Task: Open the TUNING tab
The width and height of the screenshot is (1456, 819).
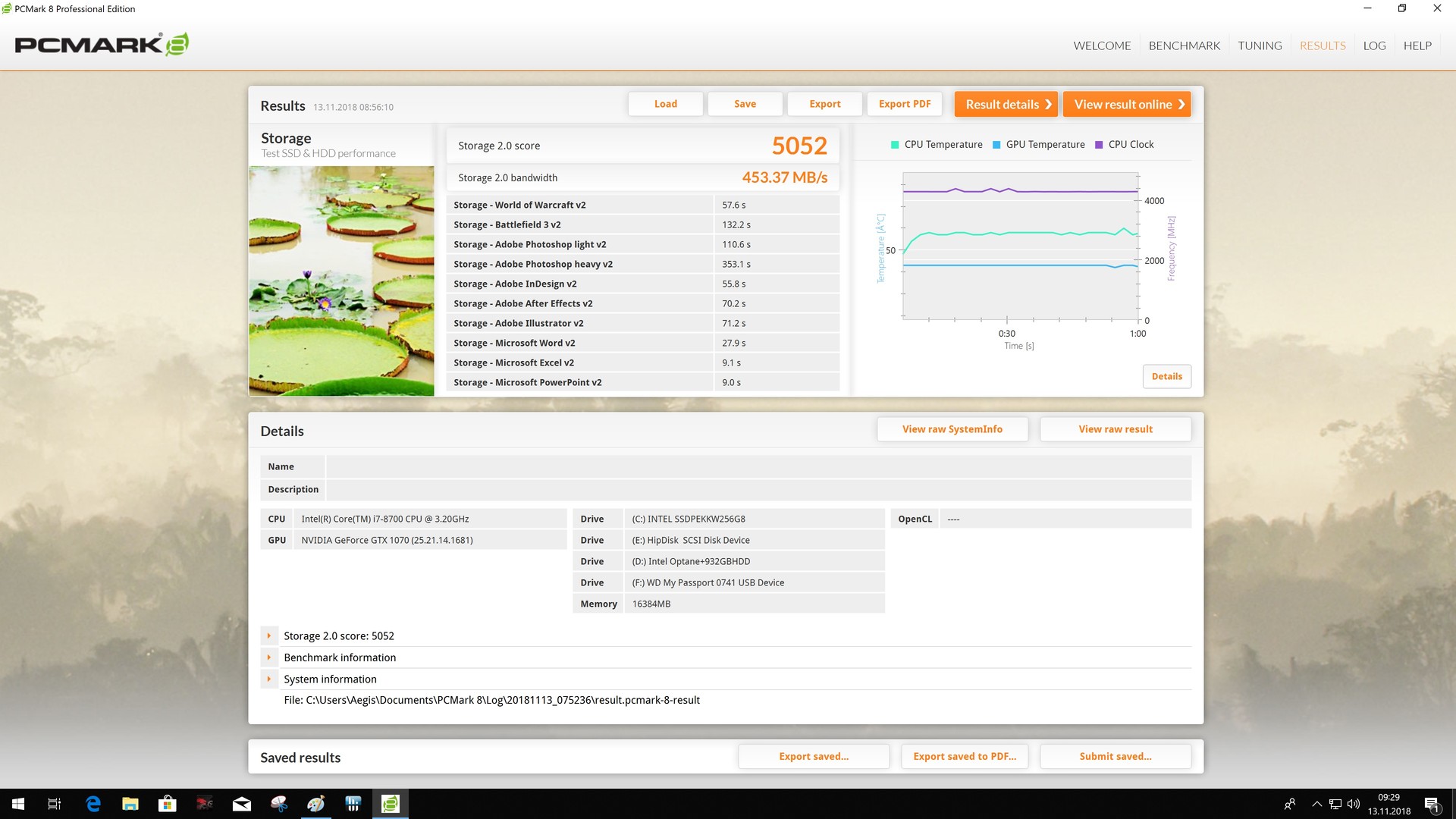Action: click(1260, 45)
